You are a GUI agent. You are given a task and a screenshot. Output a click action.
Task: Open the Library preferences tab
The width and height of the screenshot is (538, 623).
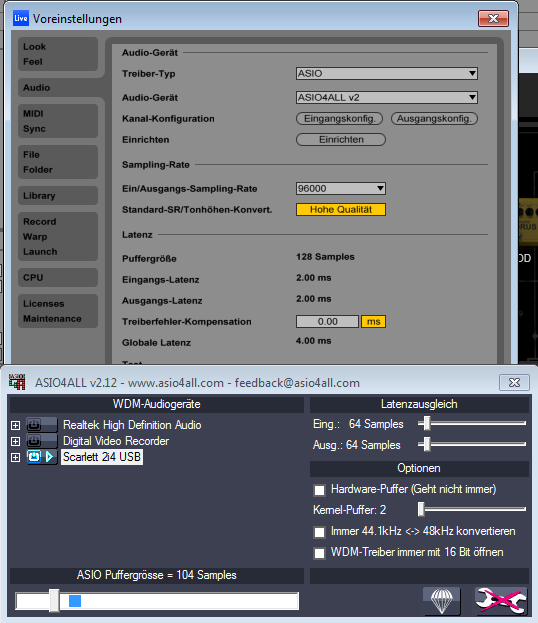[x=58, y=195]
